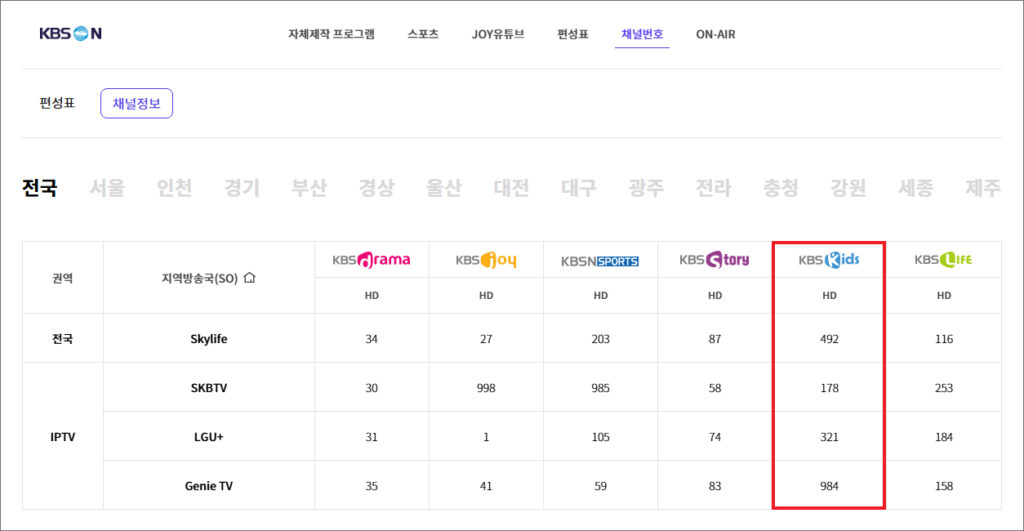Open the KBS Joy channel logo

coord(486,260)
